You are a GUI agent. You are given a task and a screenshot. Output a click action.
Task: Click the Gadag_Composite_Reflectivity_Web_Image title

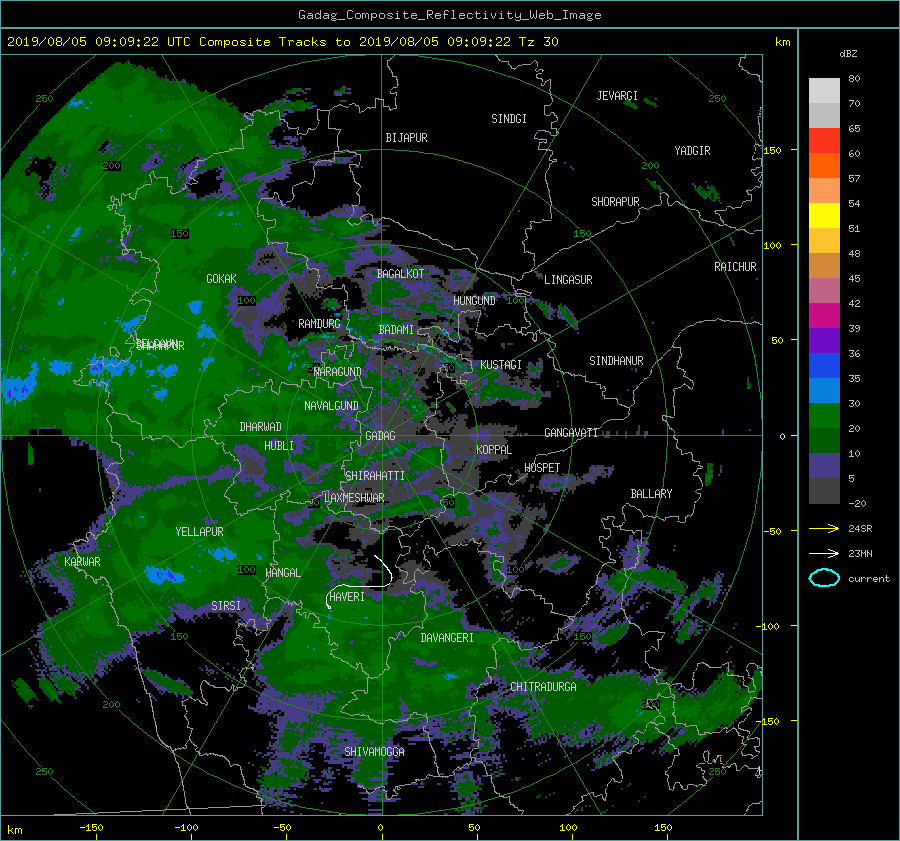pyautogui.click(x=449, y=15)
